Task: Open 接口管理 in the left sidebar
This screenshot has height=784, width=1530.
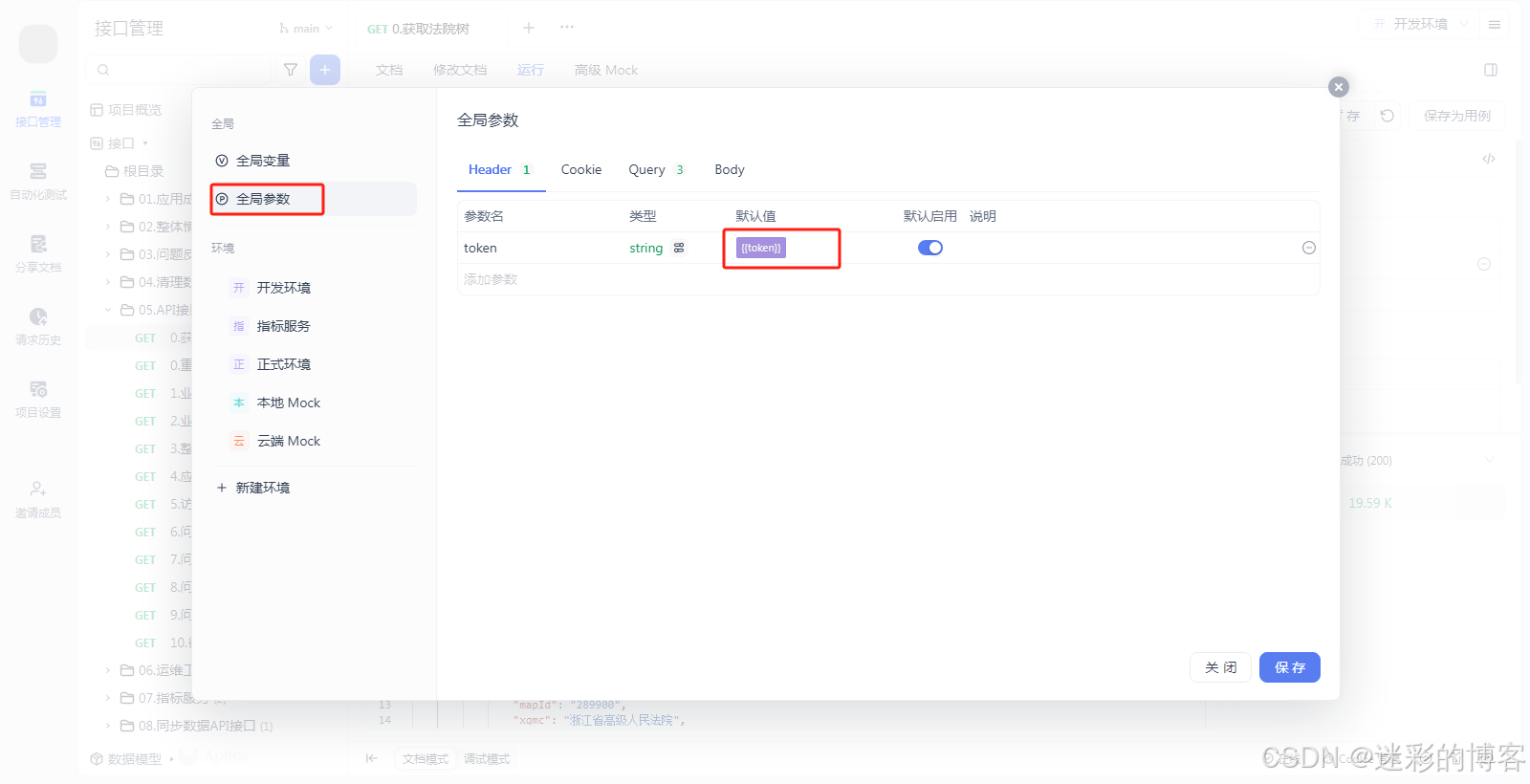Action: pos(38,109)
